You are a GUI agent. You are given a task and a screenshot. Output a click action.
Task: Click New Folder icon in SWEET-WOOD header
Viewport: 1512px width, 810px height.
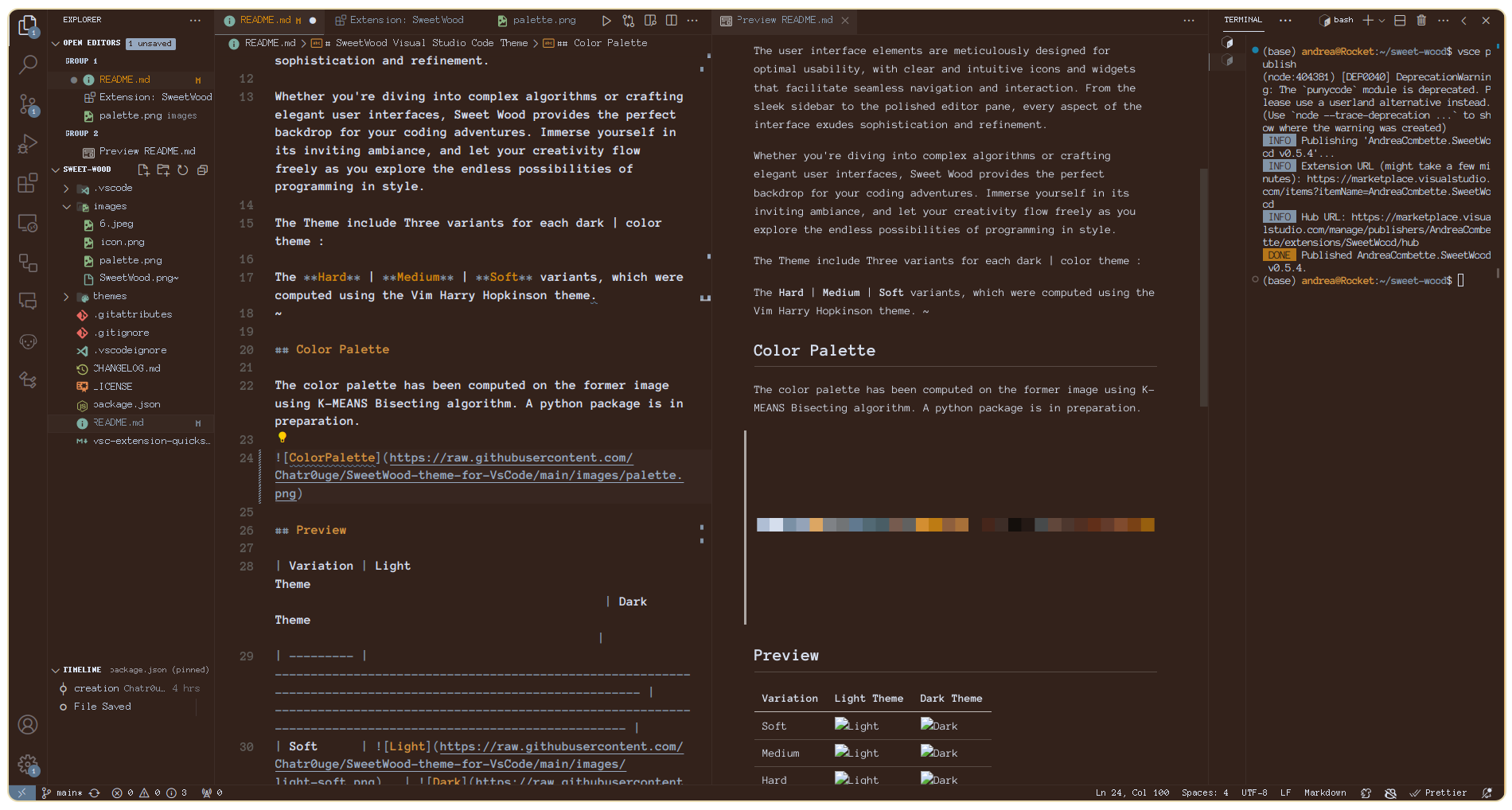coord(163,169)
